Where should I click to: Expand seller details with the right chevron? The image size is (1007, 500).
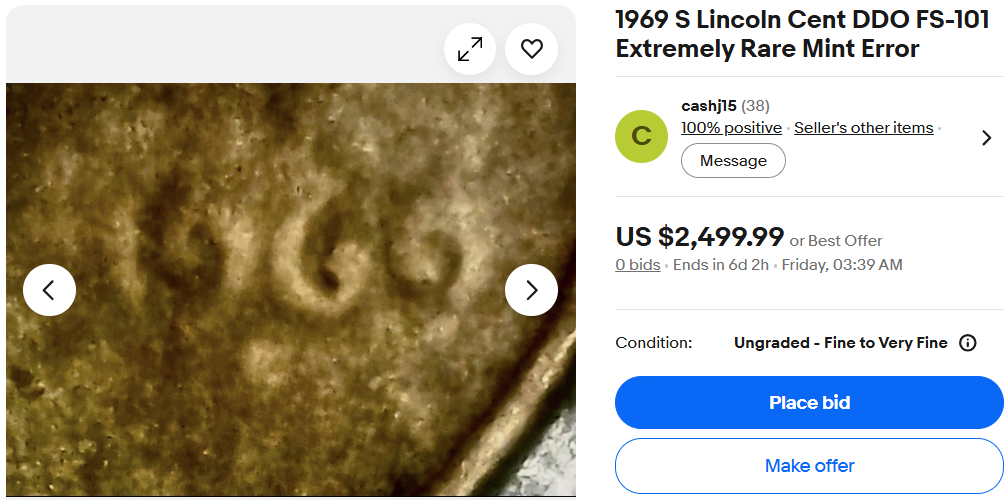point(986,137)
